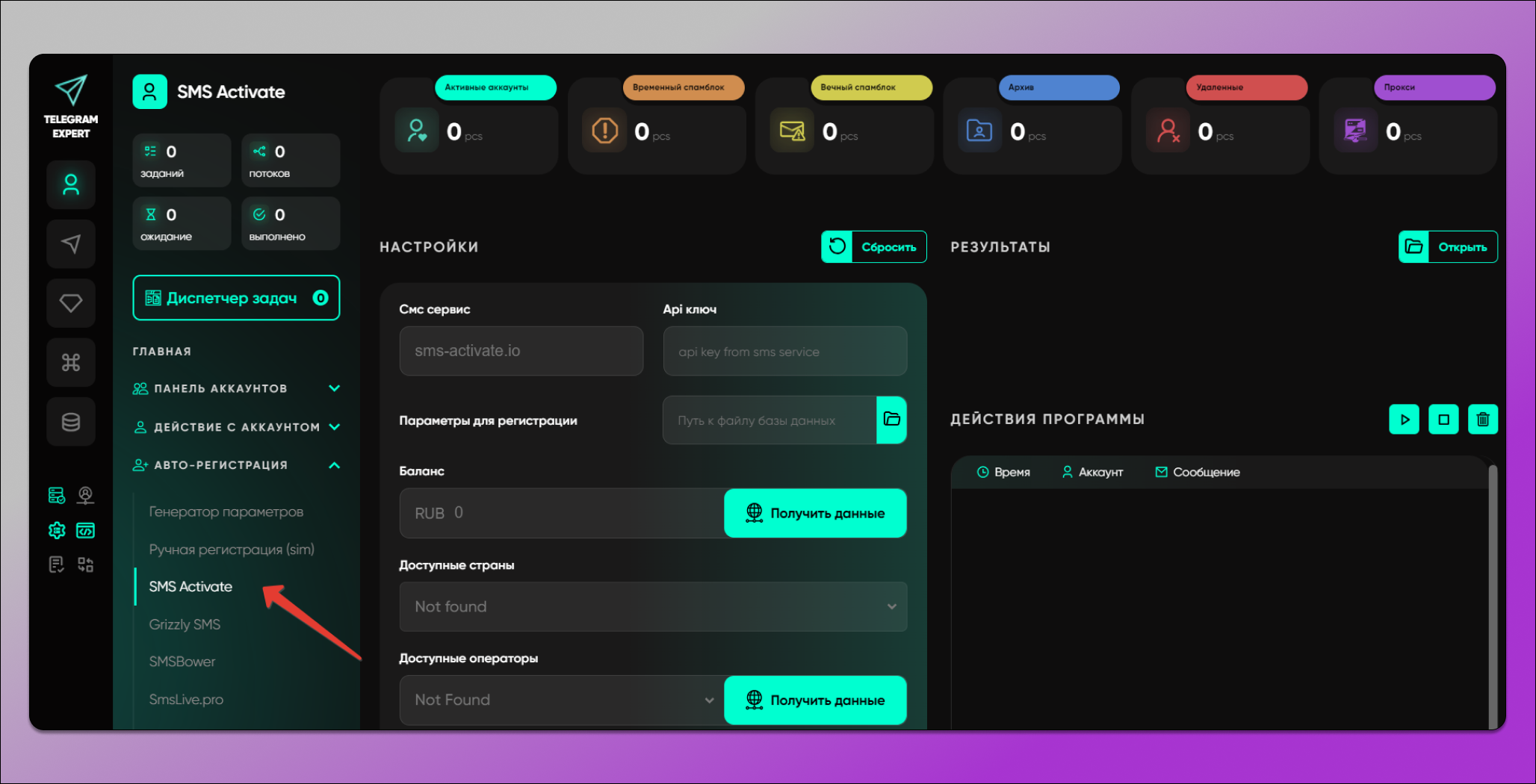Click the user profile icon in left sidebar
This screenshot has width=1536, height=784.
pyautogui.click(x=71, y=184)
